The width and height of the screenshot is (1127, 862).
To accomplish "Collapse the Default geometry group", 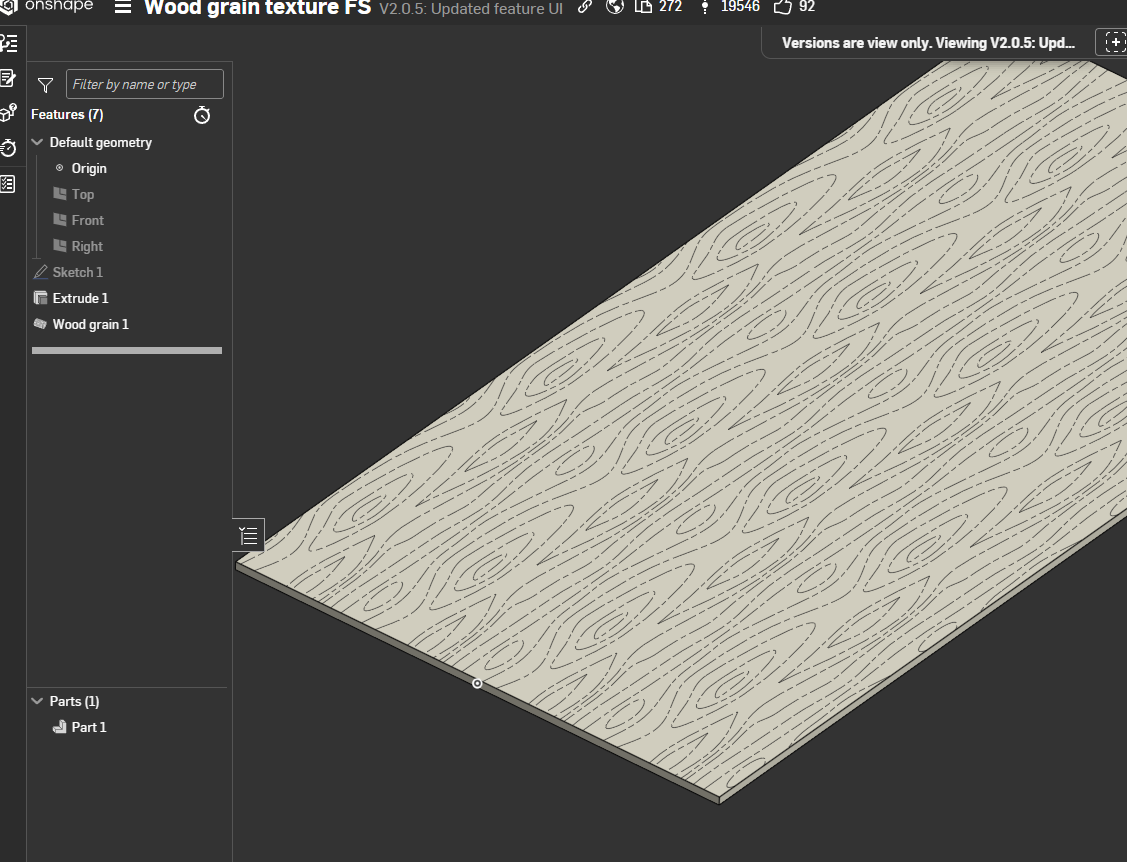I will (37, 142).
